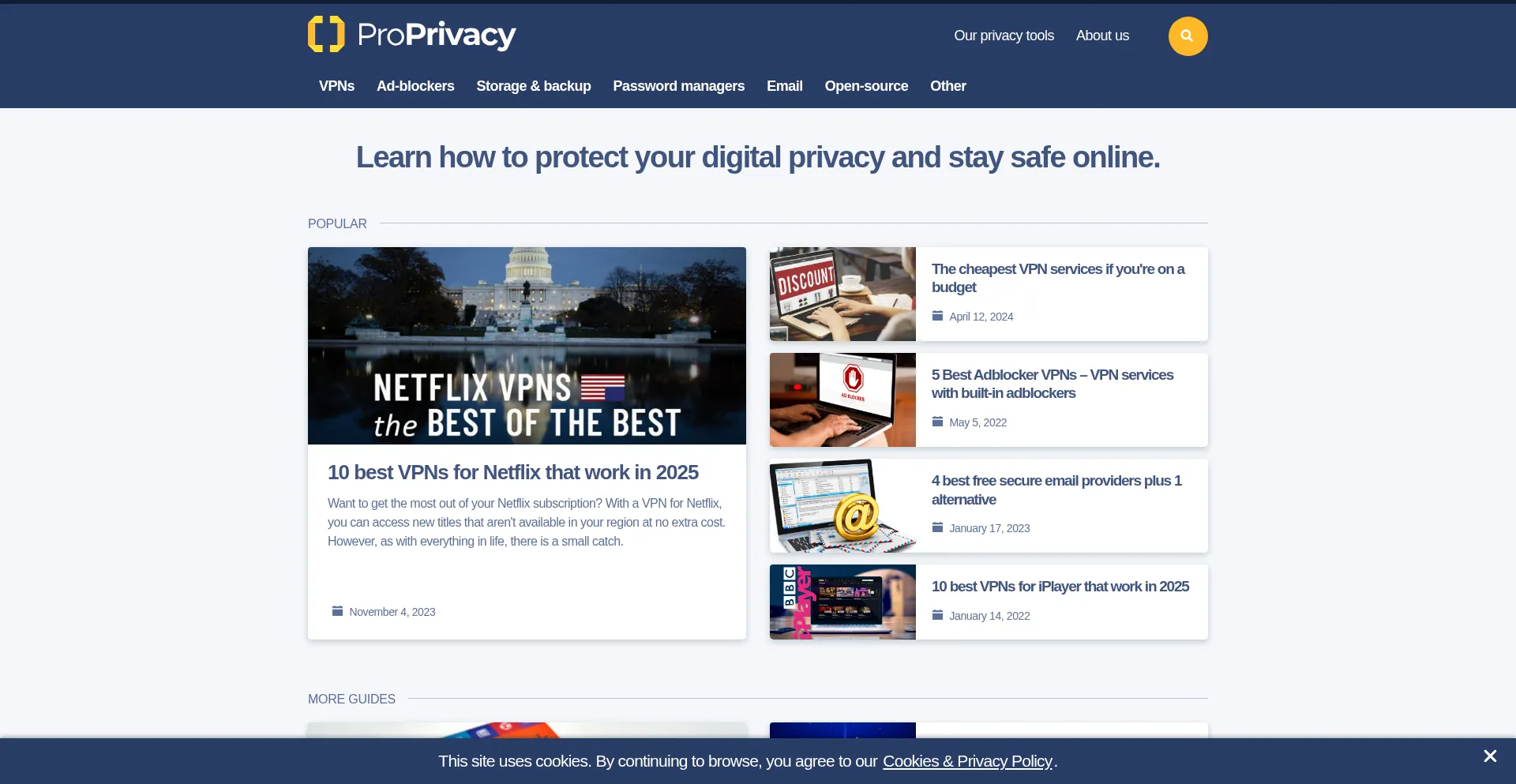Close the cookie notice banner
This screenshot has height=784, width=1516.
point(1490,756)
